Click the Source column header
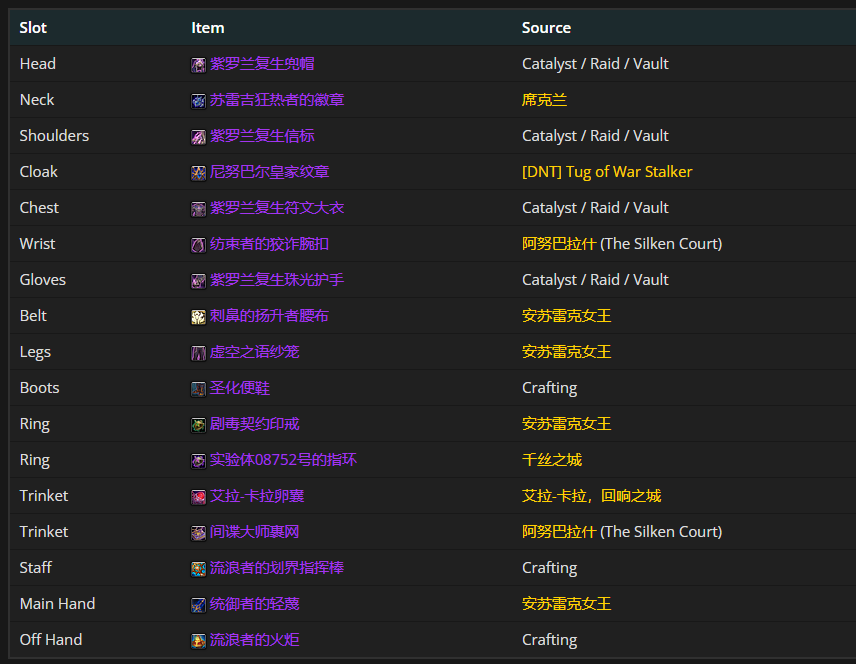This screenshot has height=664, width=856. click(x=546, y=28)
